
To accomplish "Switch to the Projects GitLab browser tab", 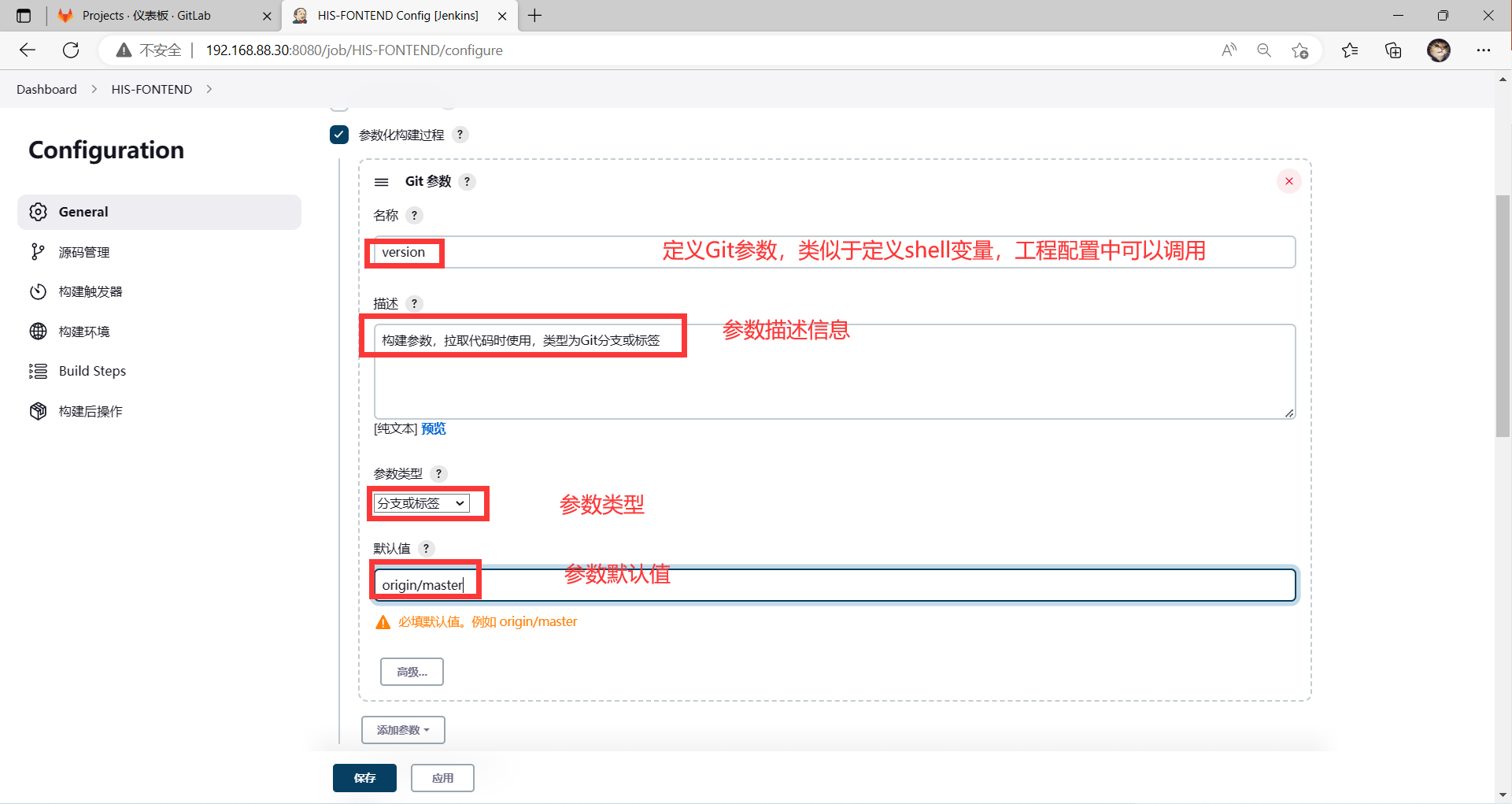I will point(146,16).
